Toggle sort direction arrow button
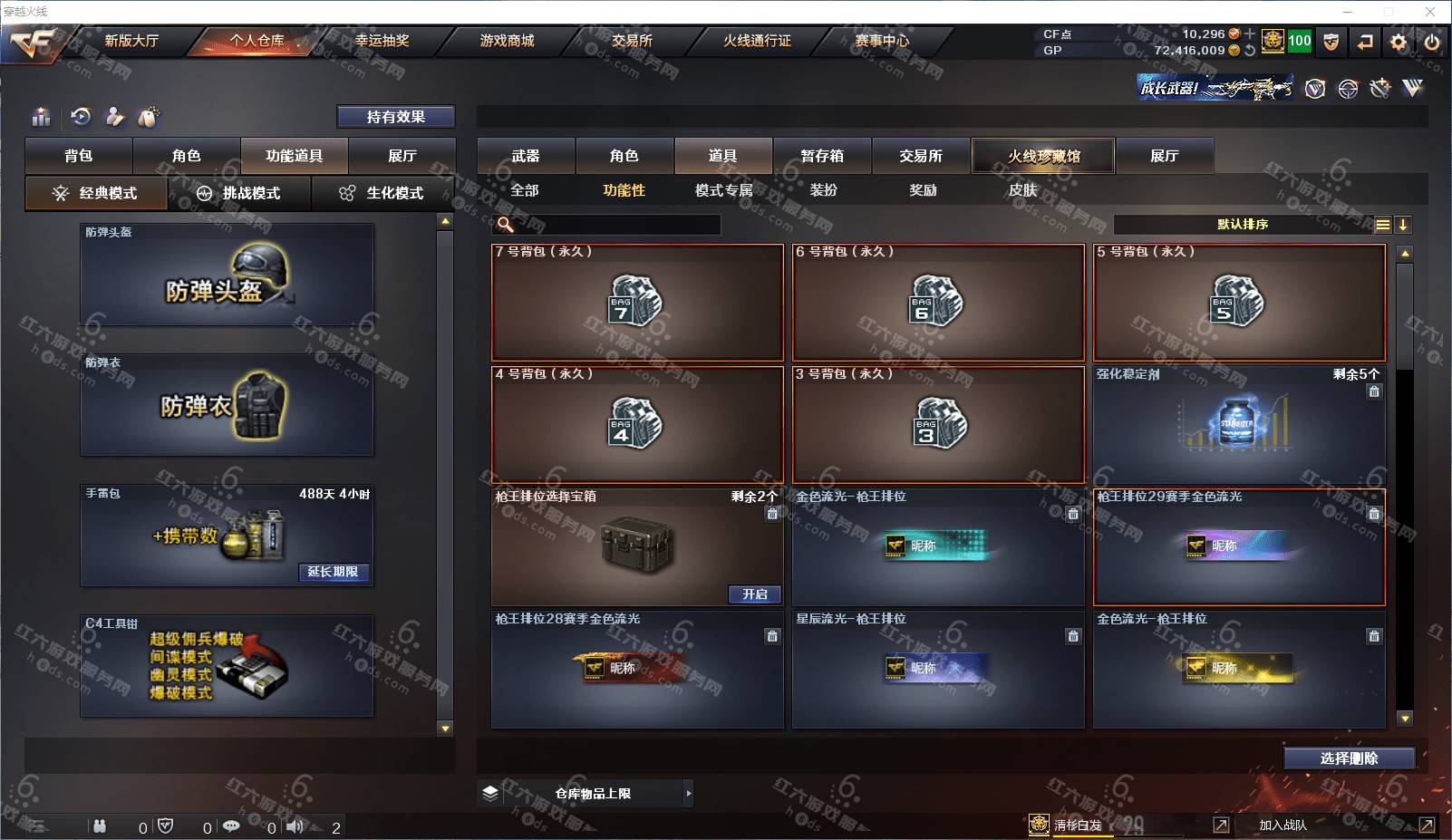The image size is (1452, 840). (x=1402, y=225)
